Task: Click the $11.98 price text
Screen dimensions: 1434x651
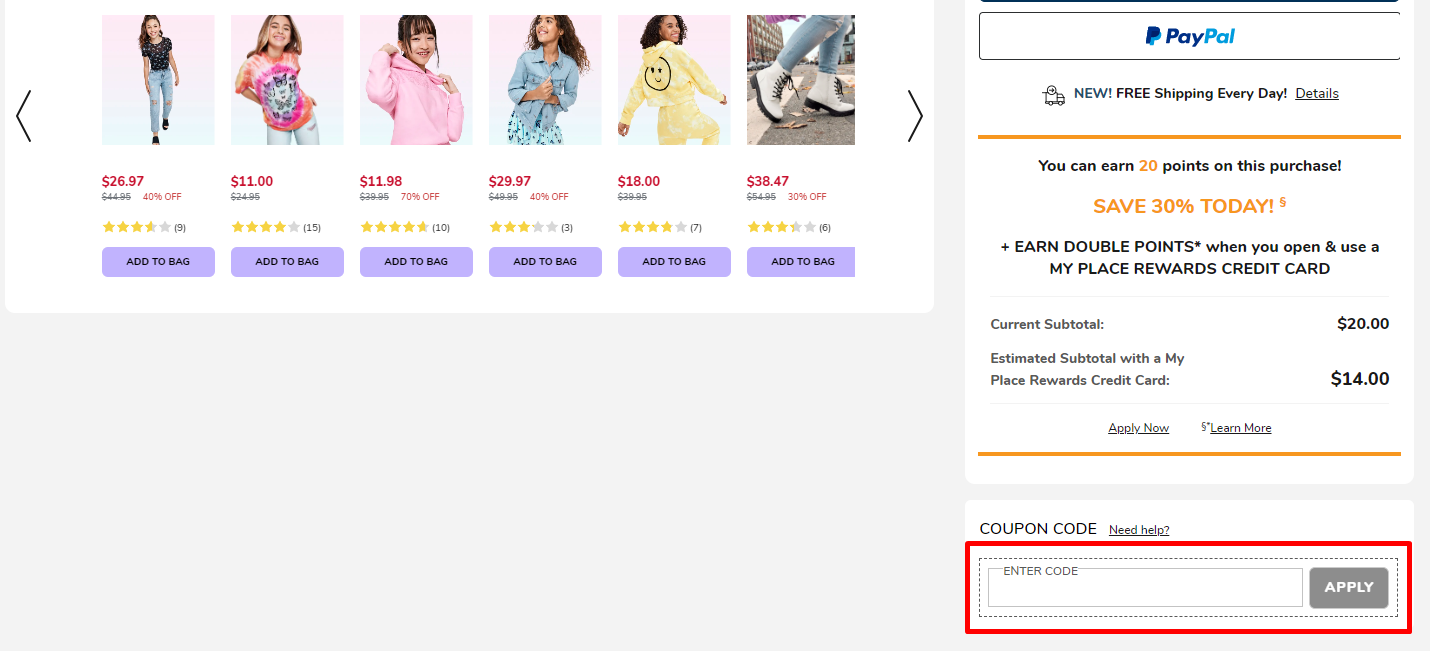Action: (x=381, y=181)
